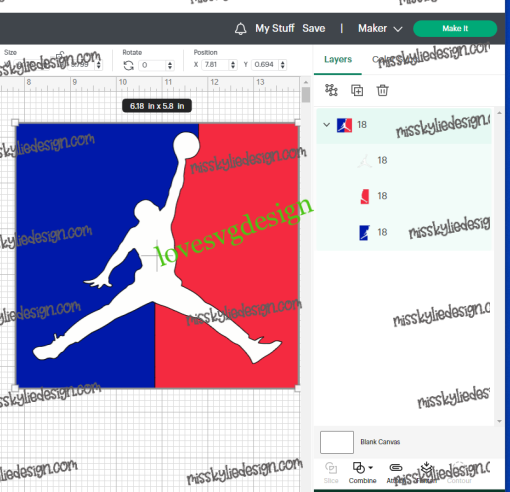The width and height of the screenshot is (510, 492).
Task: Click the Contour tool
Action: pyautogui.click(x=459, y=472)
